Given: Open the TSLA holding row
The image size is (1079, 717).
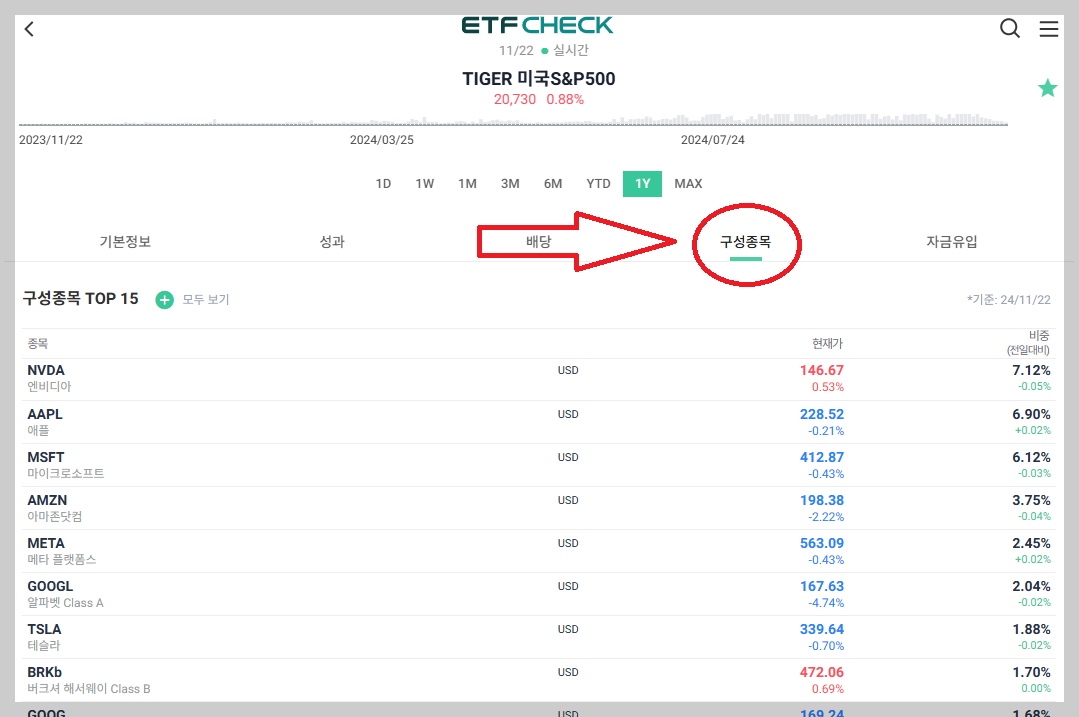Looking at the screenshot, I should [x=539, y=638].
